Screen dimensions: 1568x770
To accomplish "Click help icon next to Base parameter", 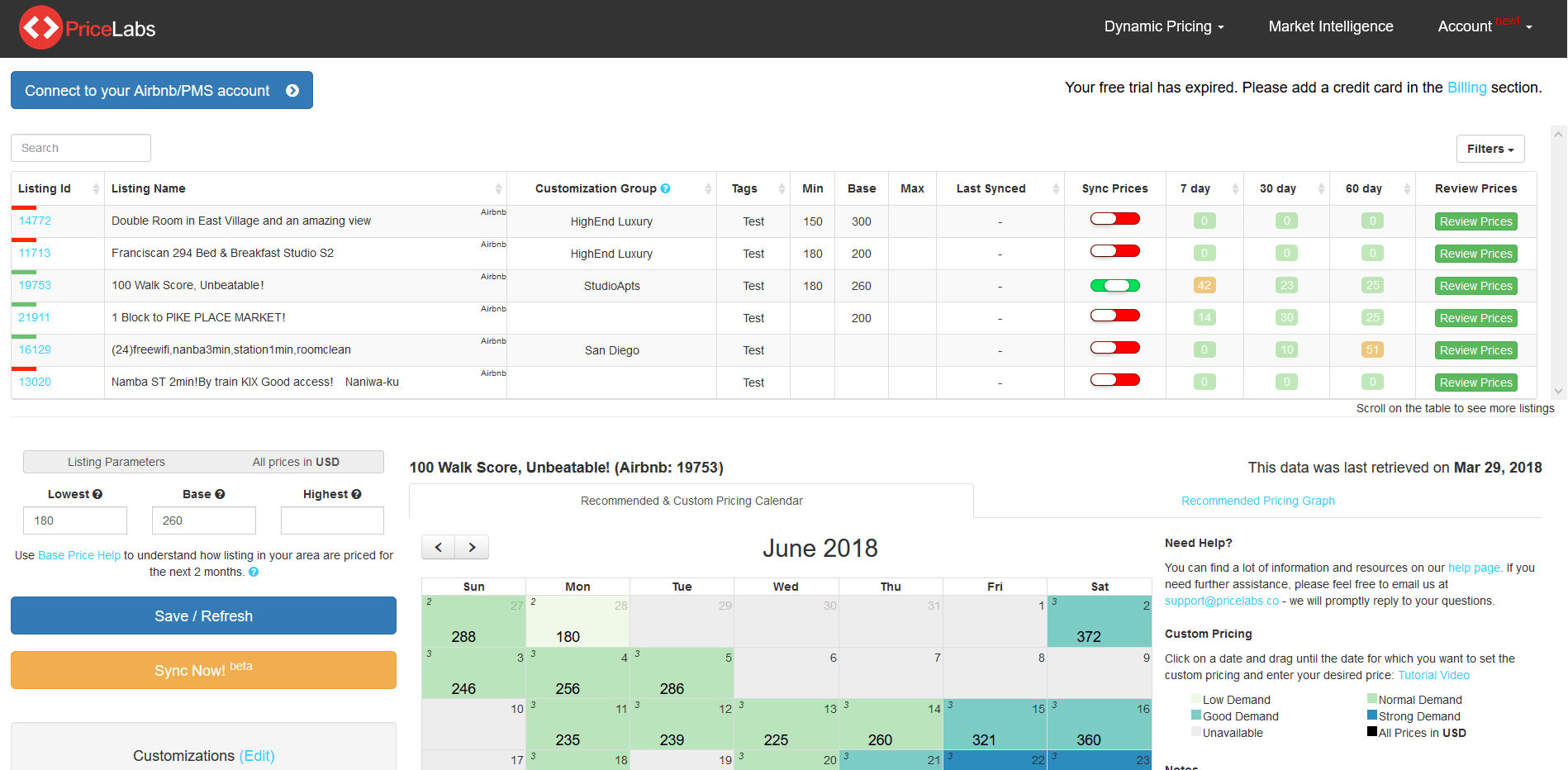I will 220,494.
